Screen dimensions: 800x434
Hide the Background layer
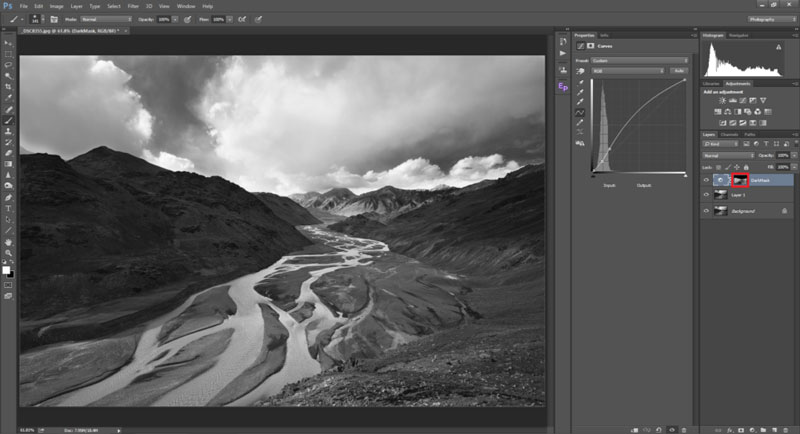point(706,211)
